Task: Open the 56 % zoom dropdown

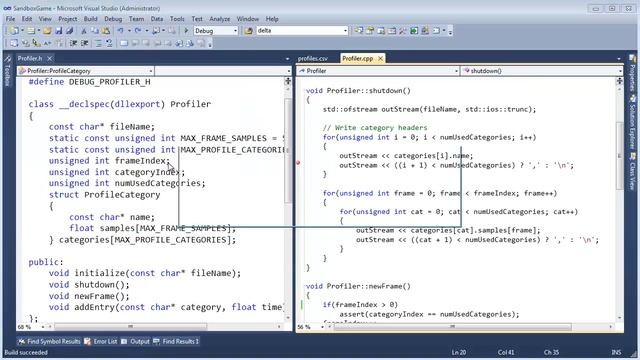Action: click(x=322, y=327)
